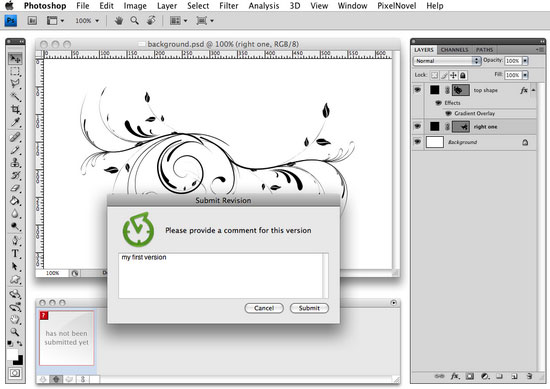
Task: Hide the Effects of top shape layer
Action: tap(438, 103)
